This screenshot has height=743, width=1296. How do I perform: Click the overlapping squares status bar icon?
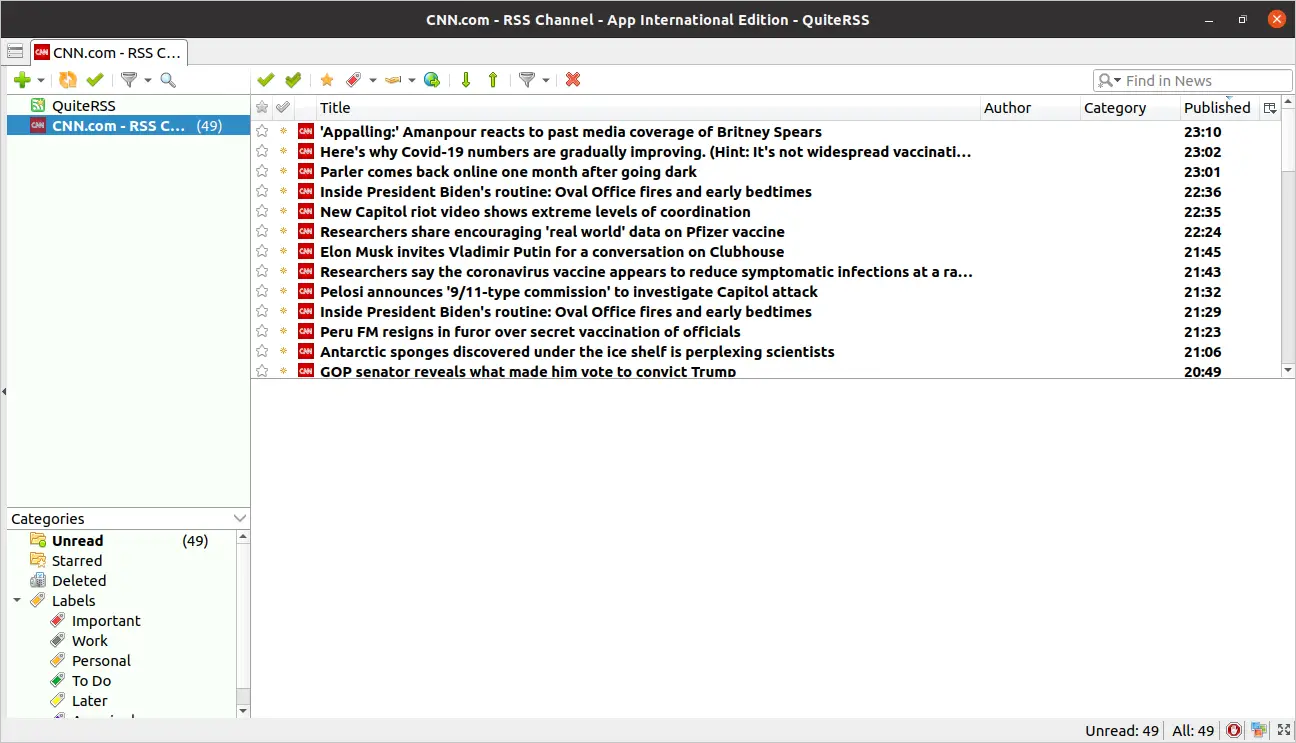[1258, 731]
